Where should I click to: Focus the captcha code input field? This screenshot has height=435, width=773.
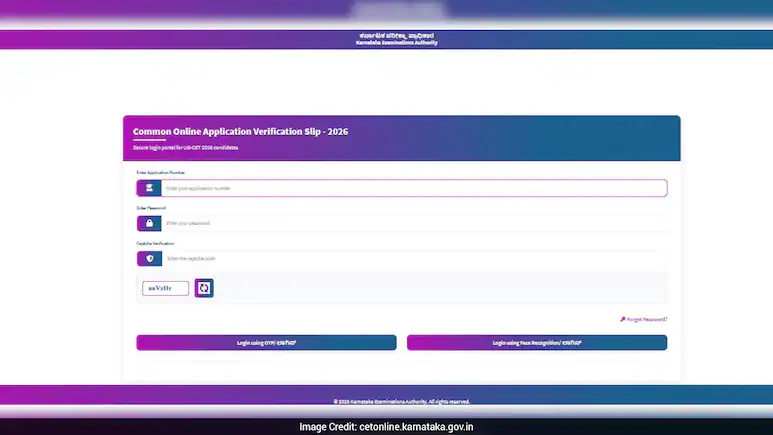tap(414, 258)
